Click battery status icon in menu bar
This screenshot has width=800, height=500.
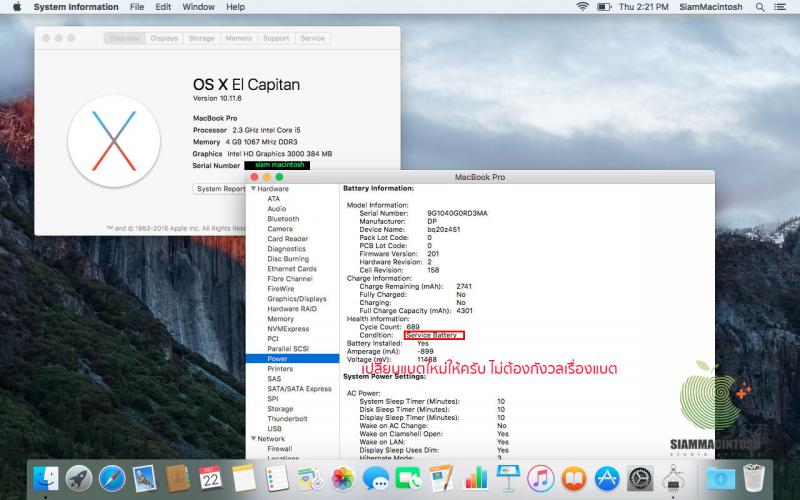click(604, 7)
